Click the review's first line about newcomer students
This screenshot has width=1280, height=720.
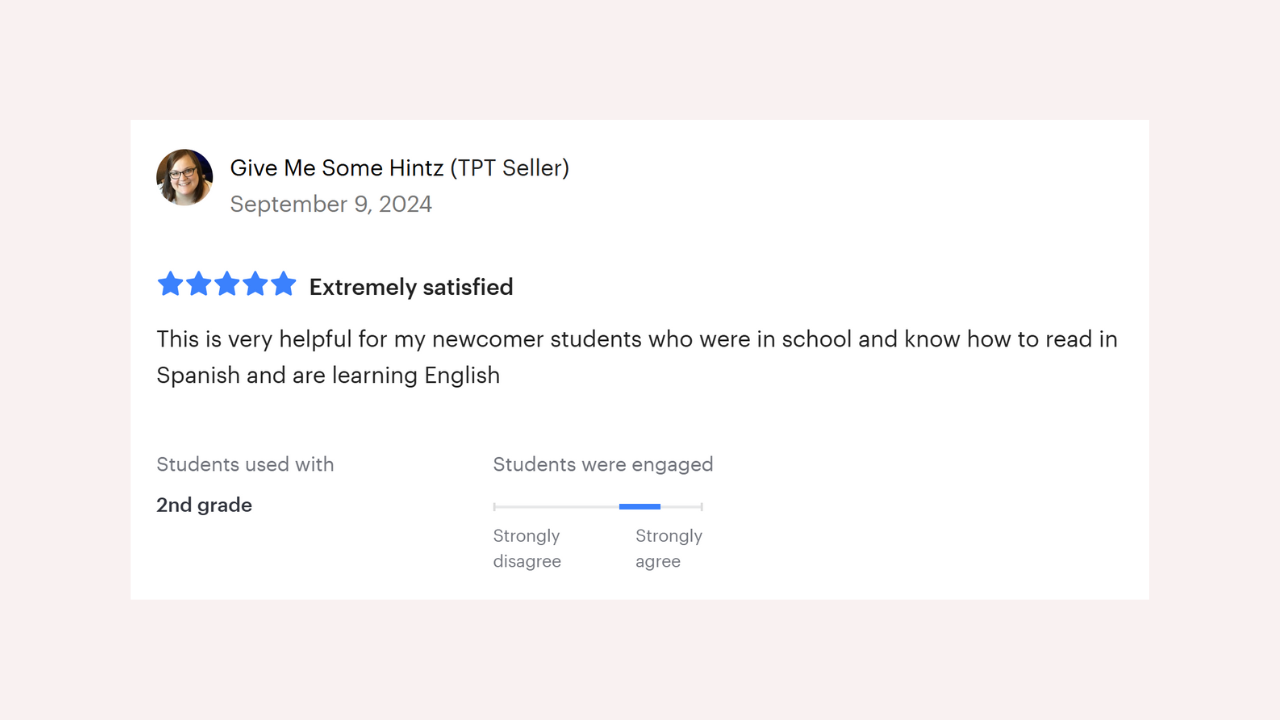[x=637, y=339]
